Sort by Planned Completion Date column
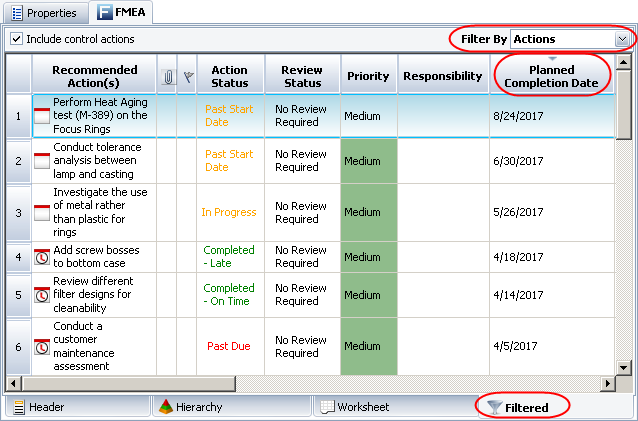 (x=553, y=76)
